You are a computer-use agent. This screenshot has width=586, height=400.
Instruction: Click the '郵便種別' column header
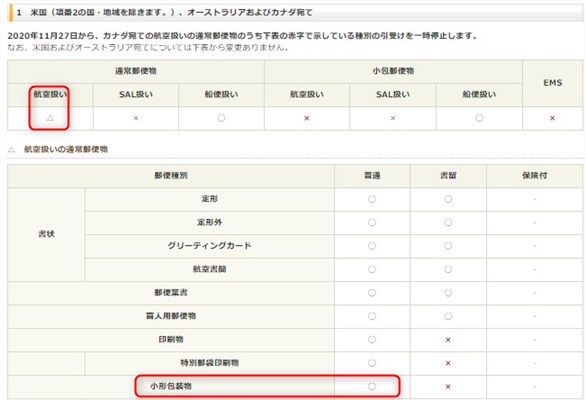(x=171, y=175)
